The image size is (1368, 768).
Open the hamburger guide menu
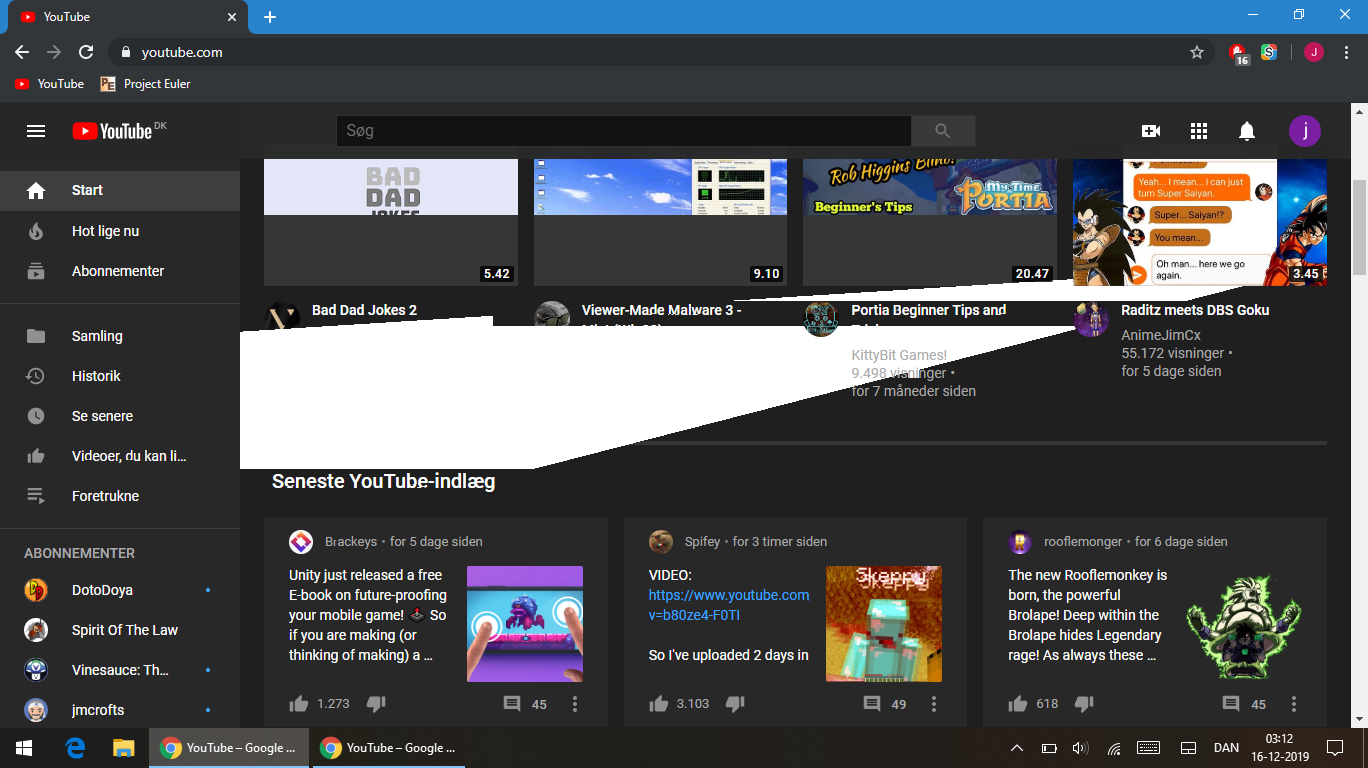pyautogui.click(x=36, y=131)
